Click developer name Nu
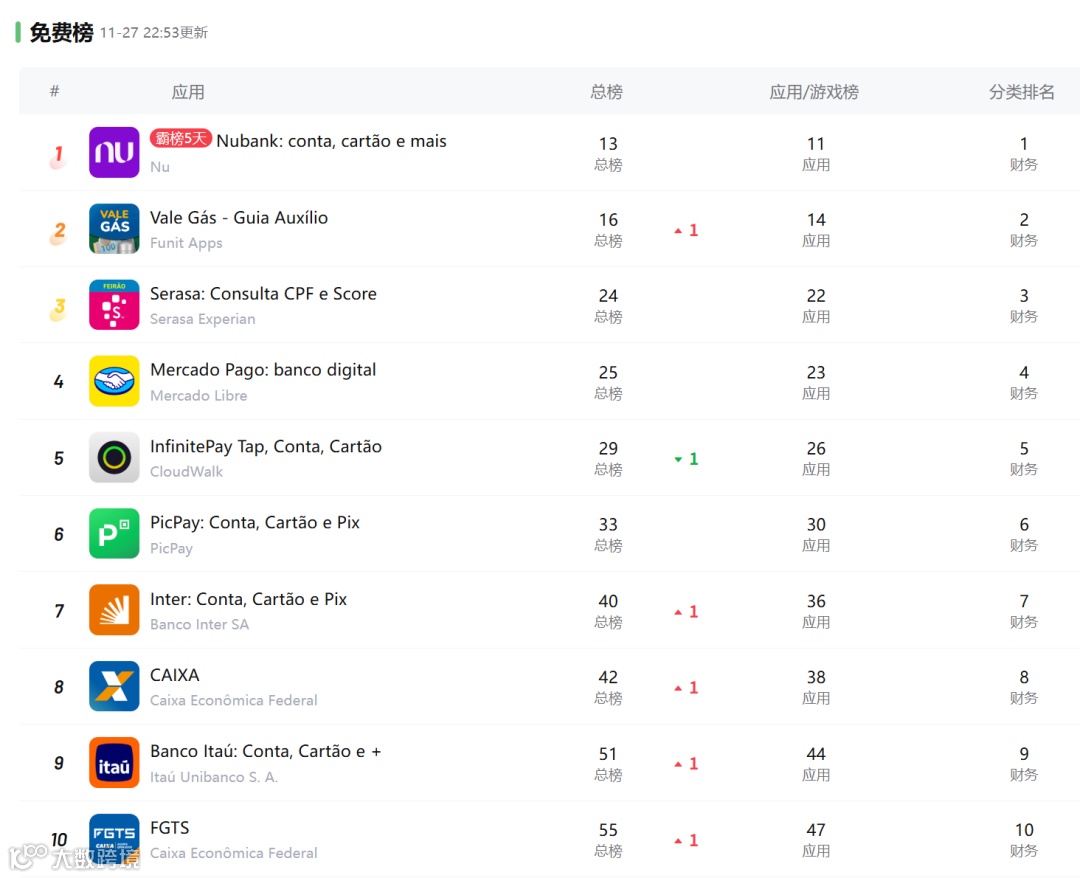Screen dimensions: 1080x878 click(160, 167)
